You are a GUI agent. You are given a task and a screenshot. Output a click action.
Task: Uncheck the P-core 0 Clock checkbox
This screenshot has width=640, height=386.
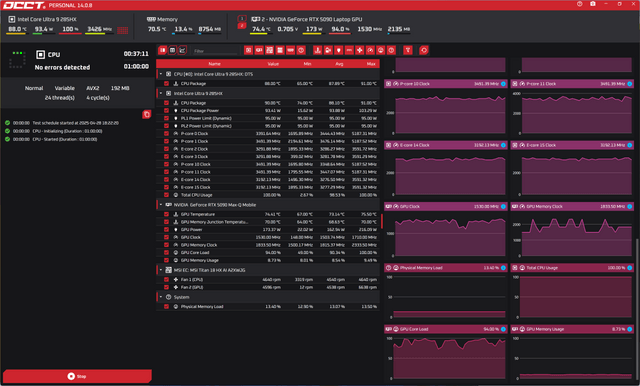pyautogui.click(x=167, y=133)
